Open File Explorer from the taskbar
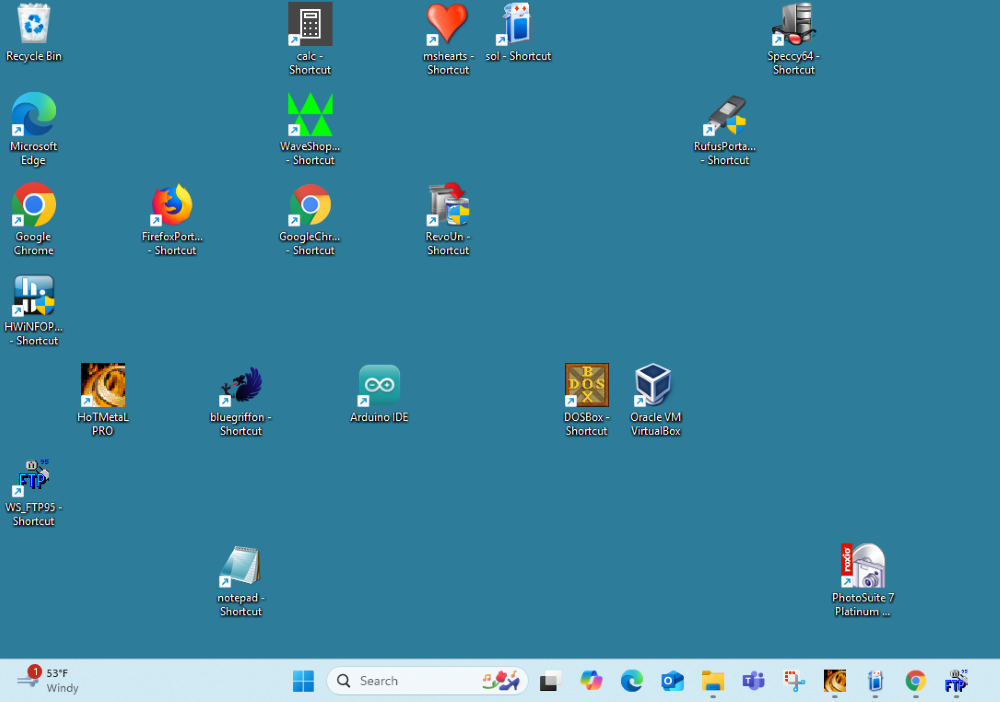Image resolution: width=1000 pixels, height=702 pixels. tap(712, 681)
